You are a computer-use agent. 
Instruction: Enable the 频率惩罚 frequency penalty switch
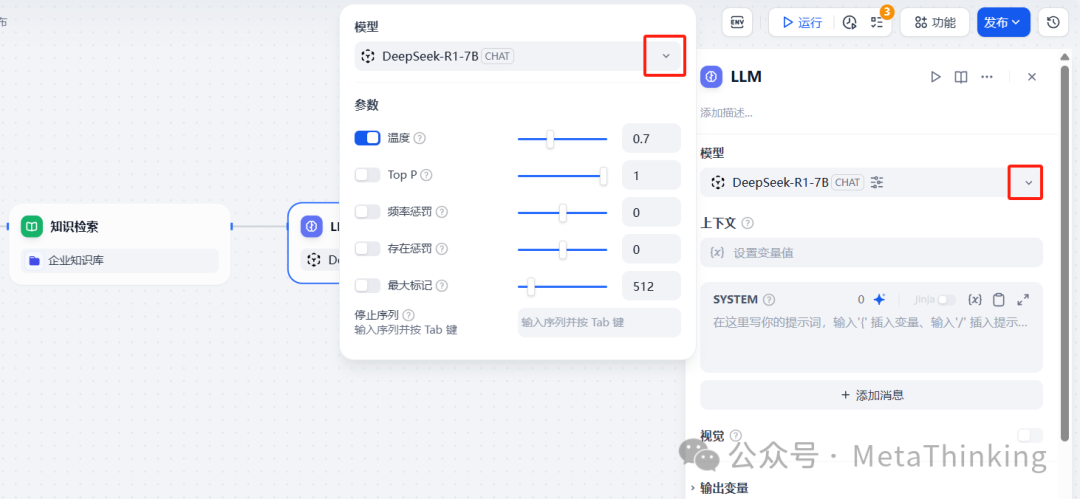367,212
